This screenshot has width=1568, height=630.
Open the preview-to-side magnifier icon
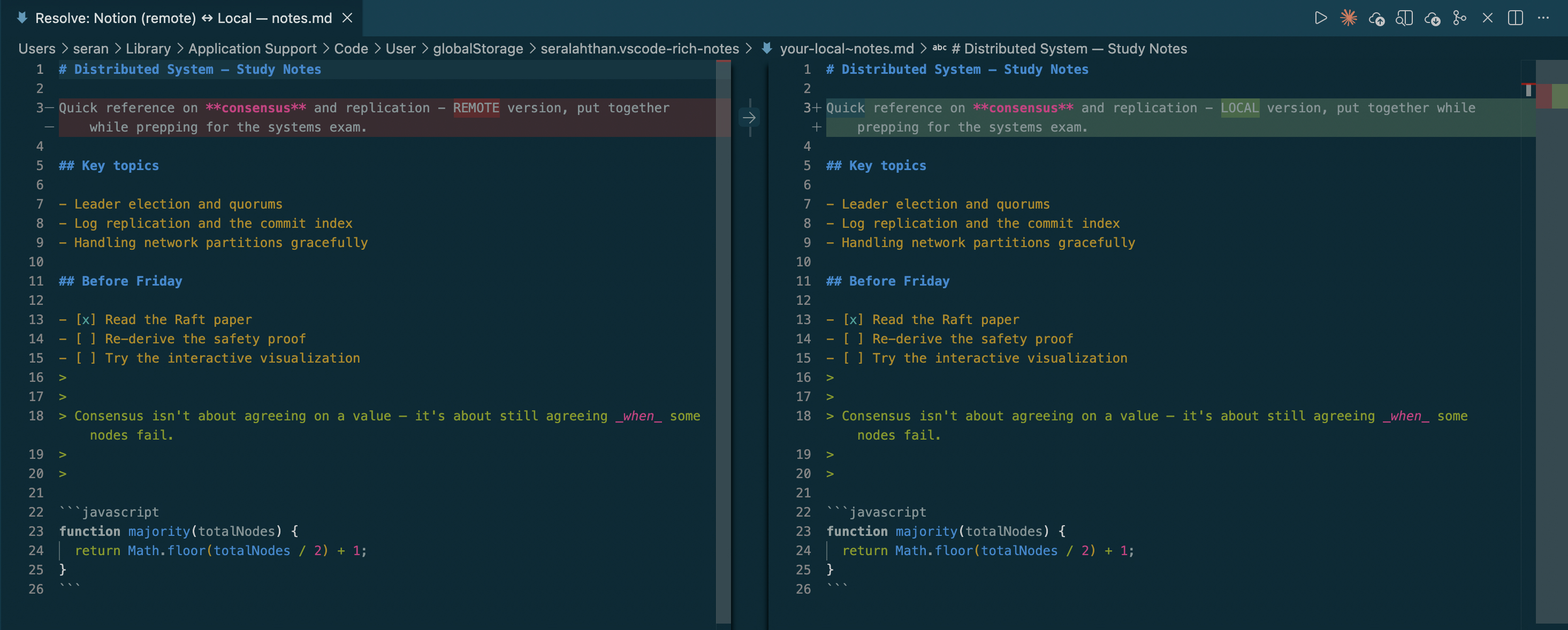1404,18
